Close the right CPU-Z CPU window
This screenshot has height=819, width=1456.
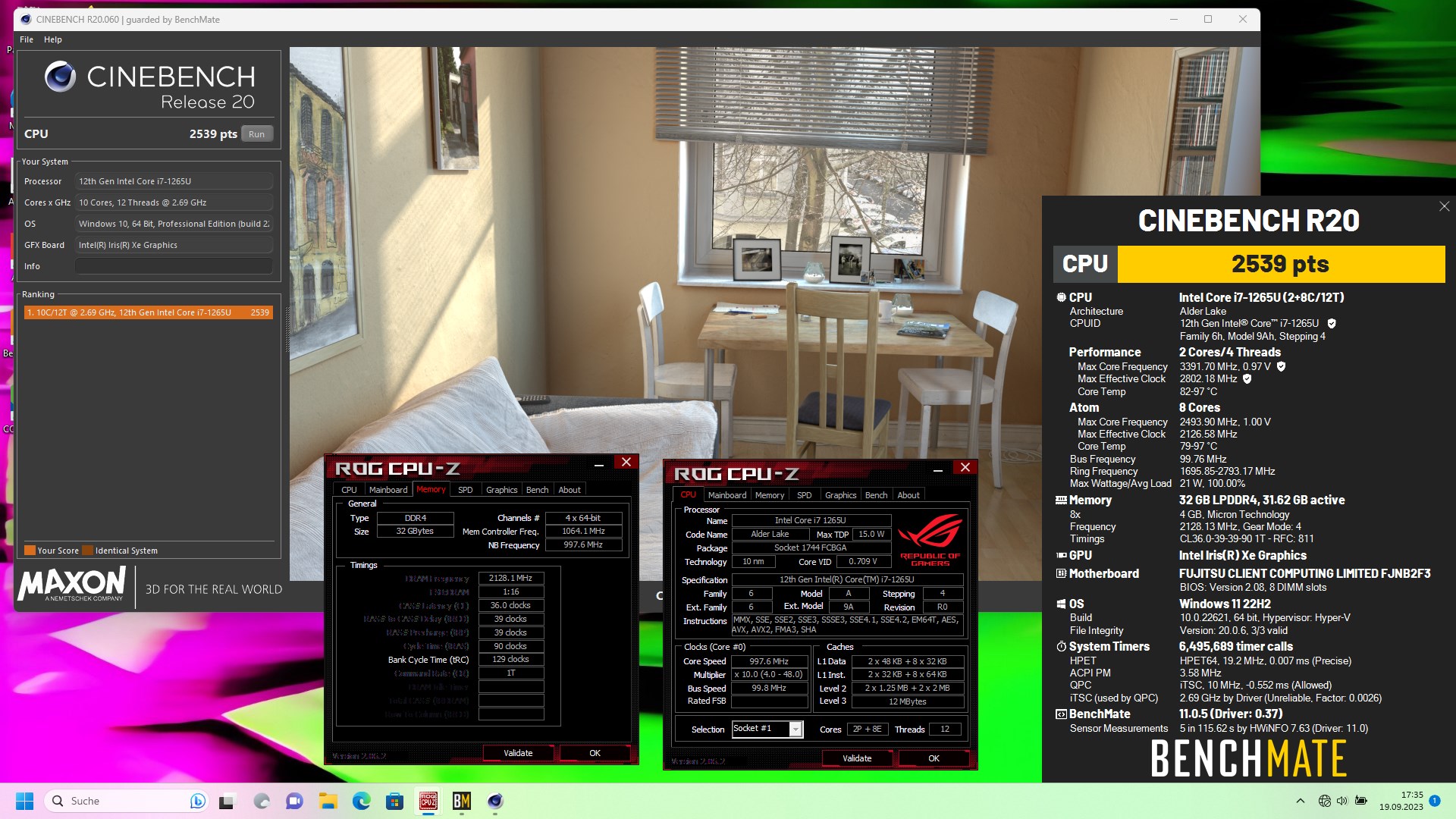point(965,468)
